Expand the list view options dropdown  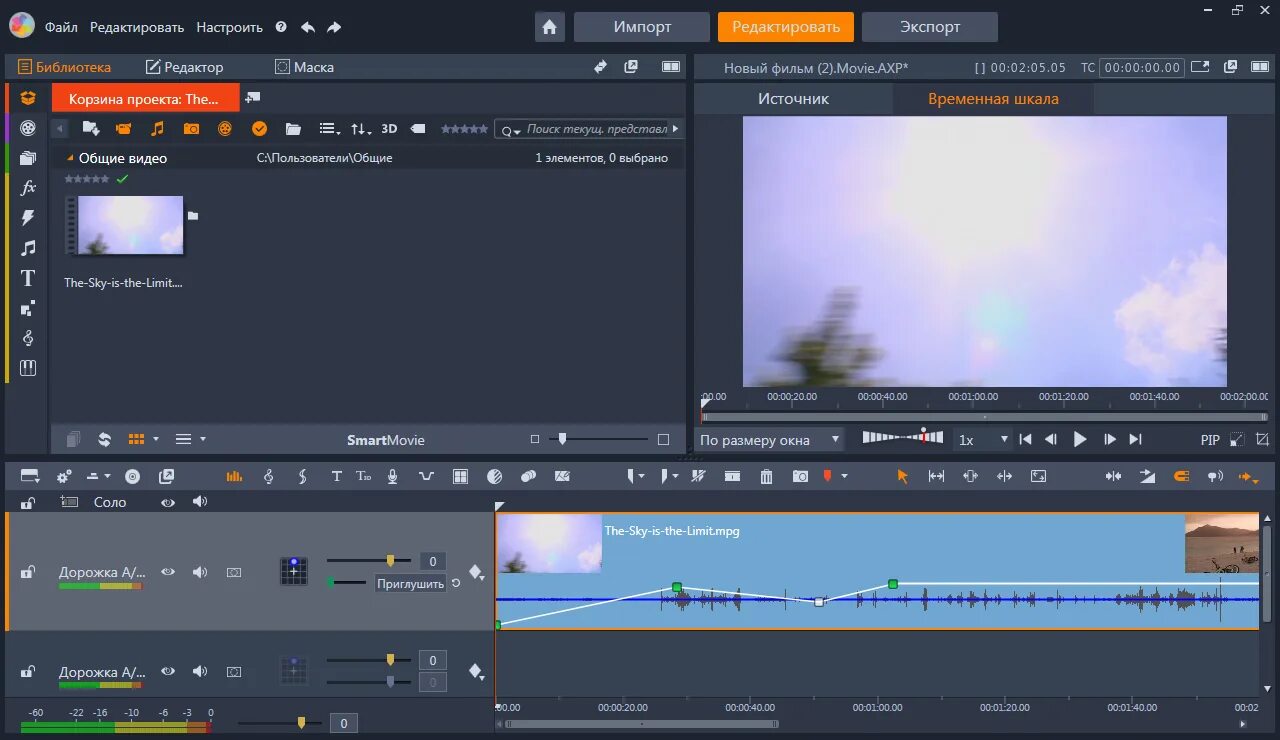click(329, 129)
